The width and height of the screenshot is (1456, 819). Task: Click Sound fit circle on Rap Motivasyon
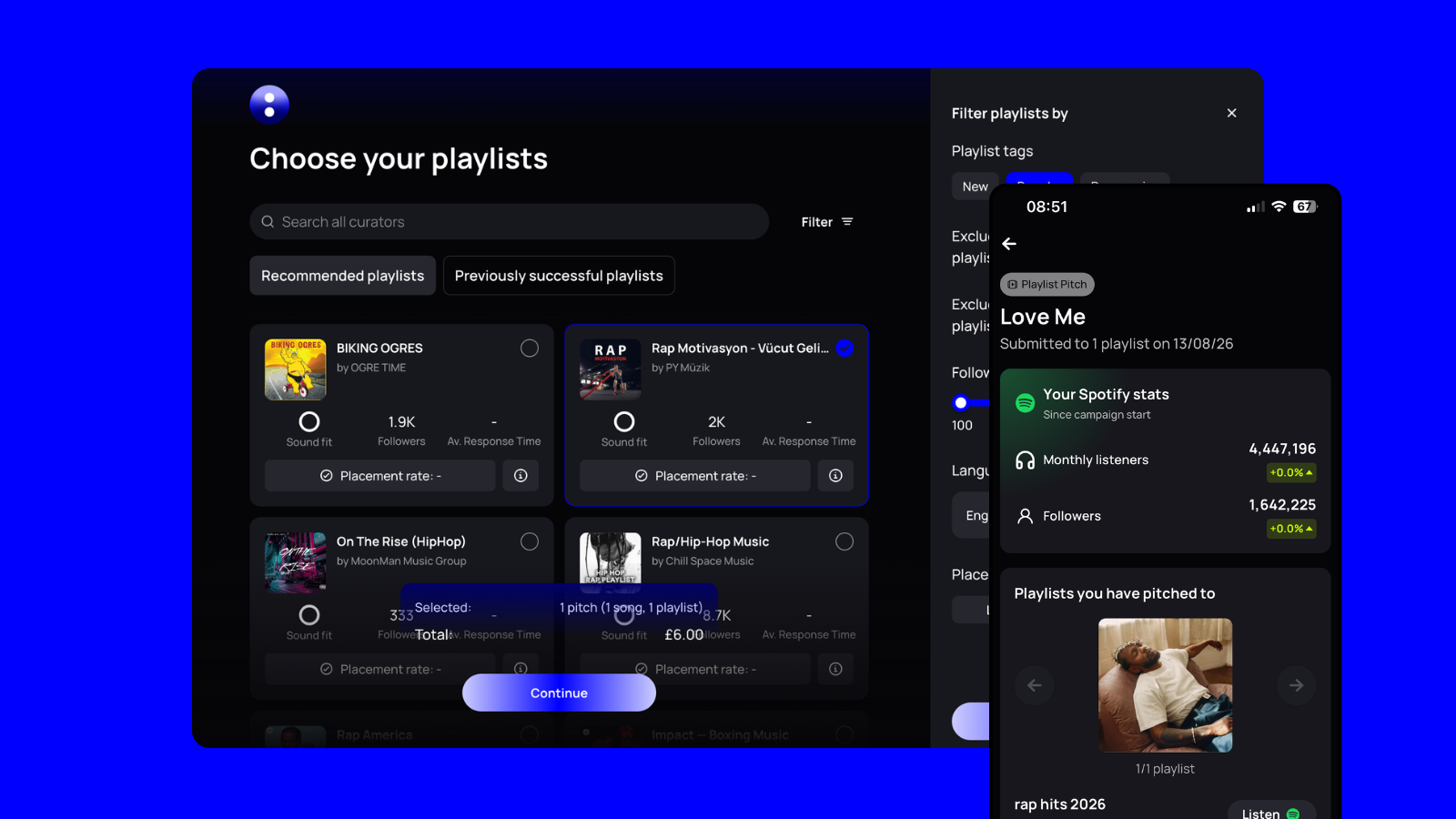click(x=624, y=422)
